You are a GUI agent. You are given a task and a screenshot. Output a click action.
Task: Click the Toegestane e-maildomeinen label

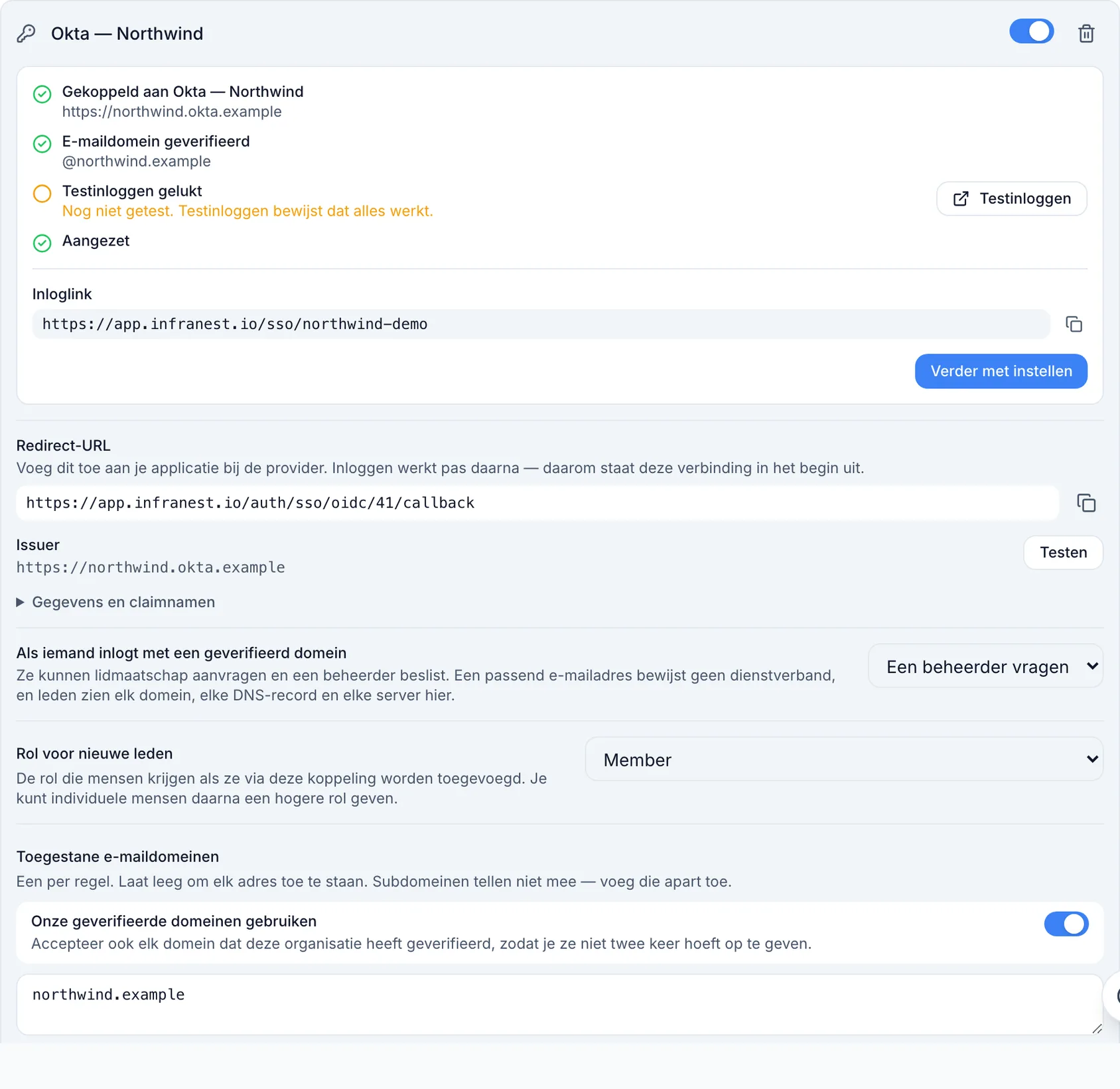pos(117,857)
